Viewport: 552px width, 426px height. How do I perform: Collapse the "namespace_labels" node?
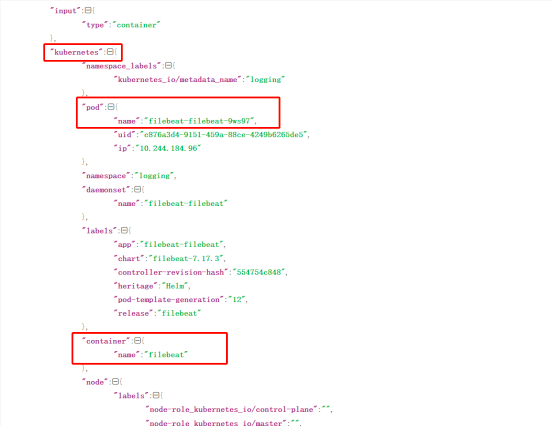coord(168,65)
